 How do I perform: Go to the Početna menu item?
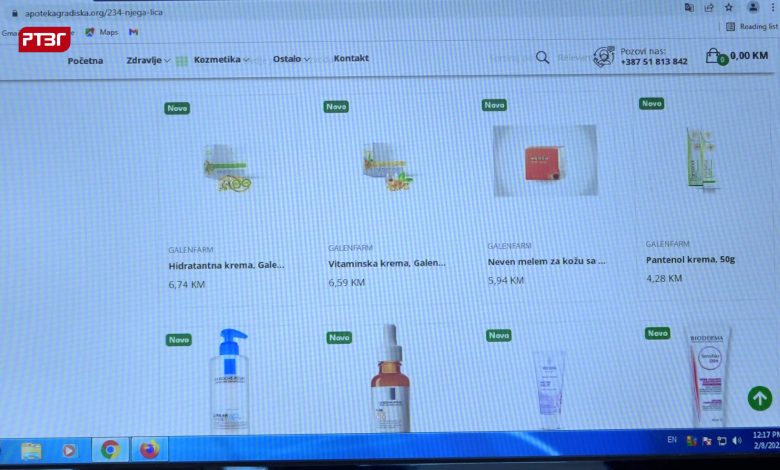tap(85, 61)
